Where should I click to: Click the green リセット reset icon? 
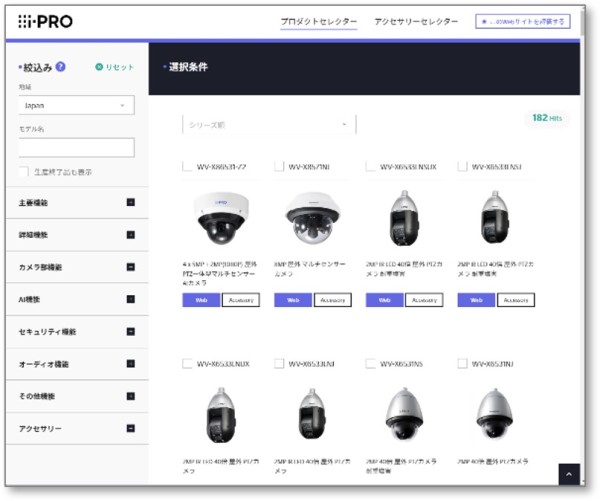(x=100, y=67)
